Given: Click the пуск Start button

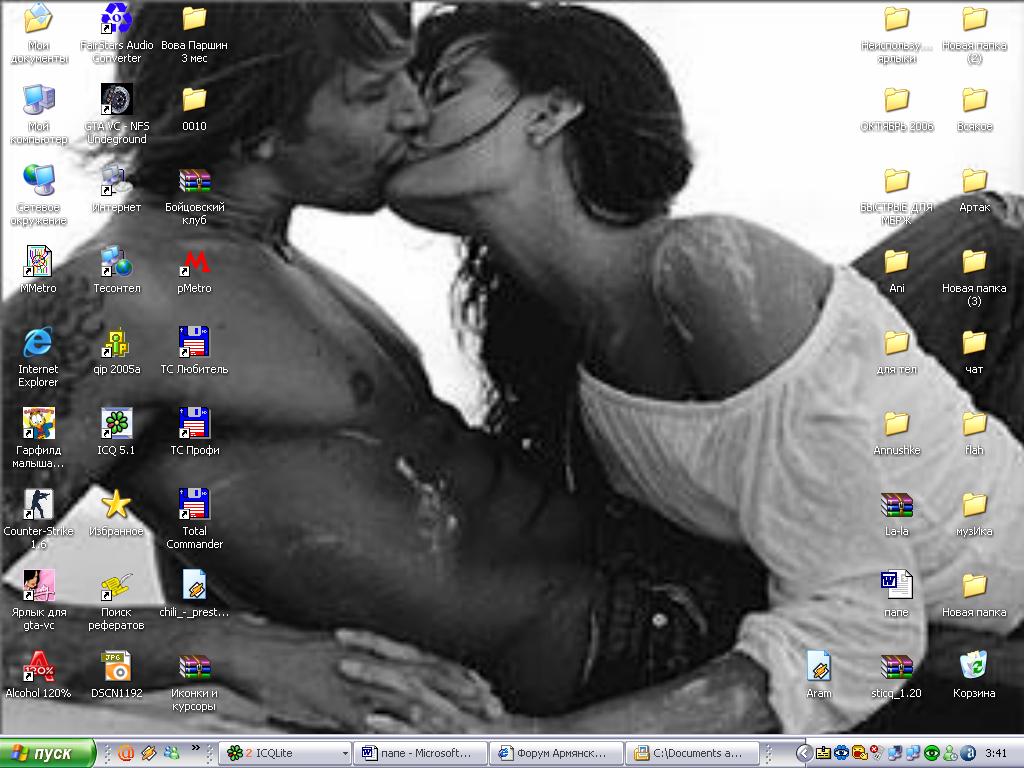Looking at the screenshot, I should click(x=48, y=753).
